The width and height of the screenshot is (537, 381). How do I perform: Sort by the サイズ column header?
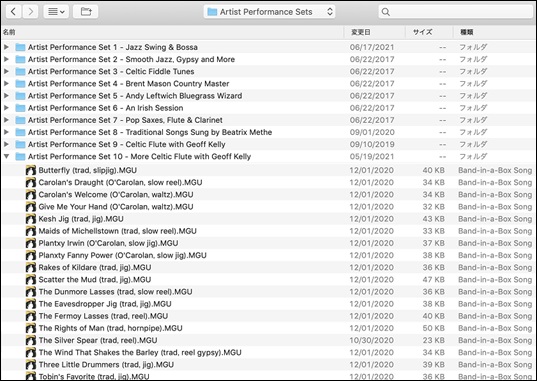tap(423, 32)
